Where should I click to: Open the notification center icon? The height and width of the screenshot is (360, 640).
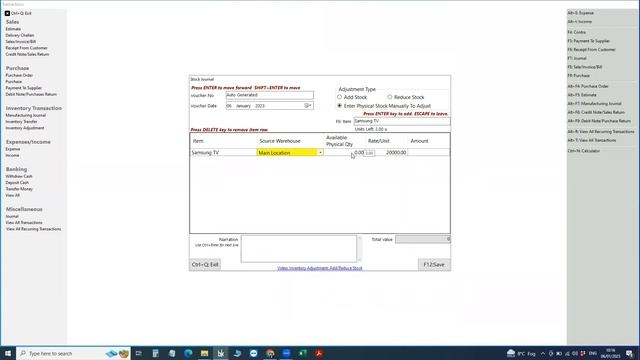[x=629, y=353]
